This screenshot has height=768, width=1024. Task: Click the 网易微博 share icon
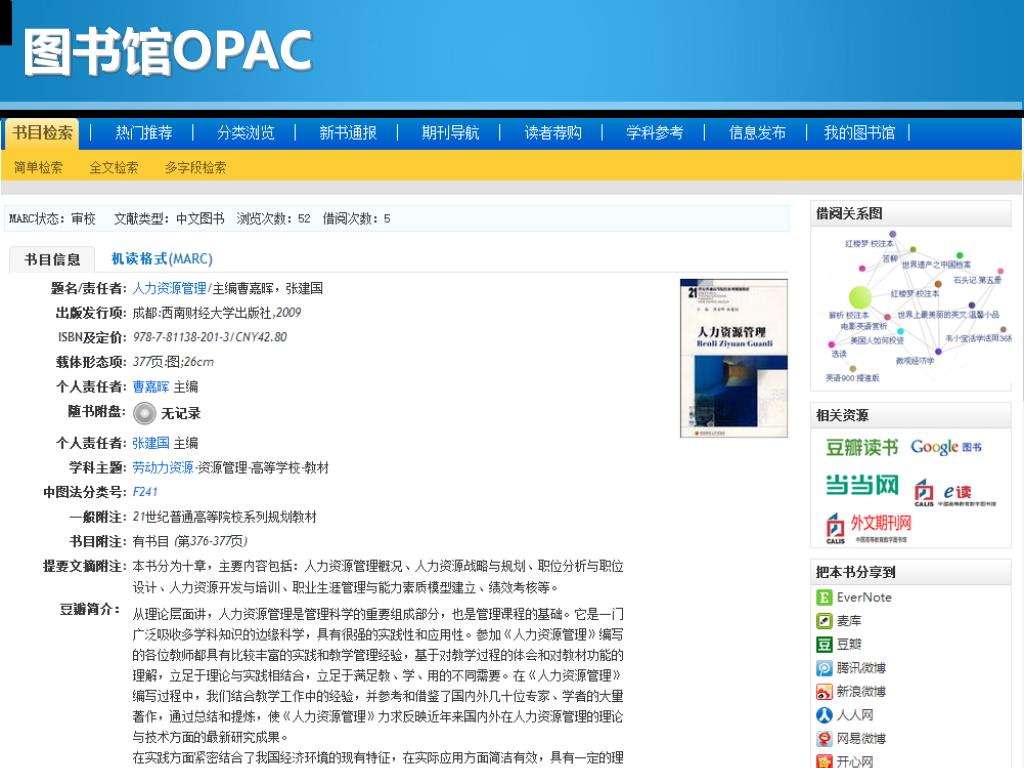pos(824,739)
